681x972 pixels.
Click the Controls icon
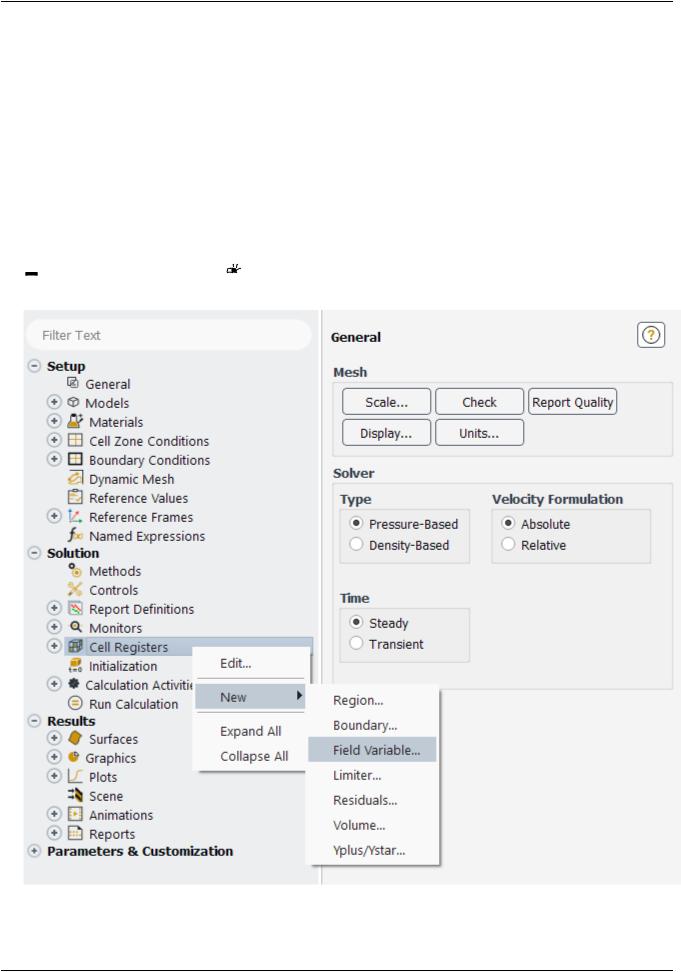tap(75, 589)
